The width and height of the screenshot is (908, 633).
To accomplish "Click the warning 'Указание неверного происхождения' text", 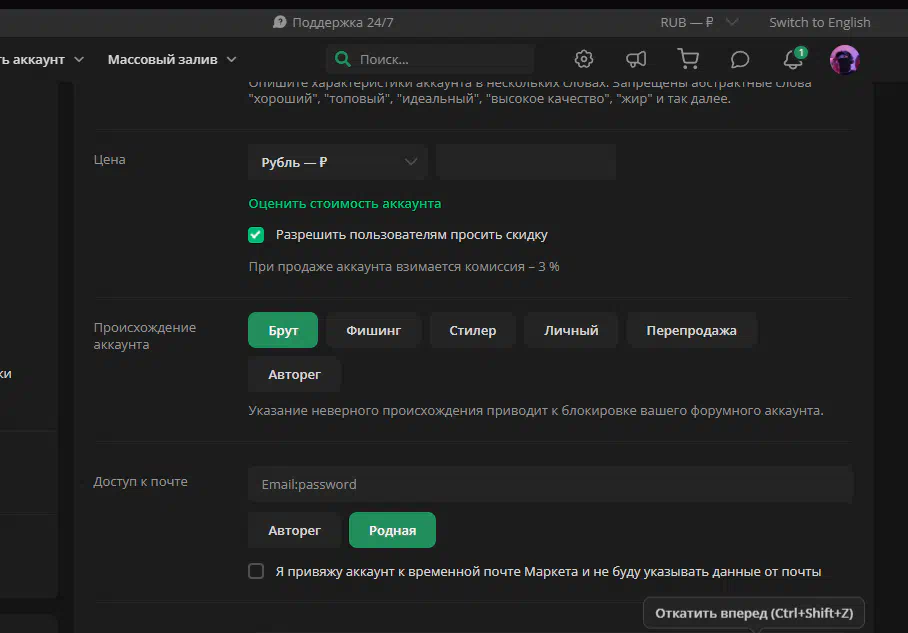I will pos(536,410).
